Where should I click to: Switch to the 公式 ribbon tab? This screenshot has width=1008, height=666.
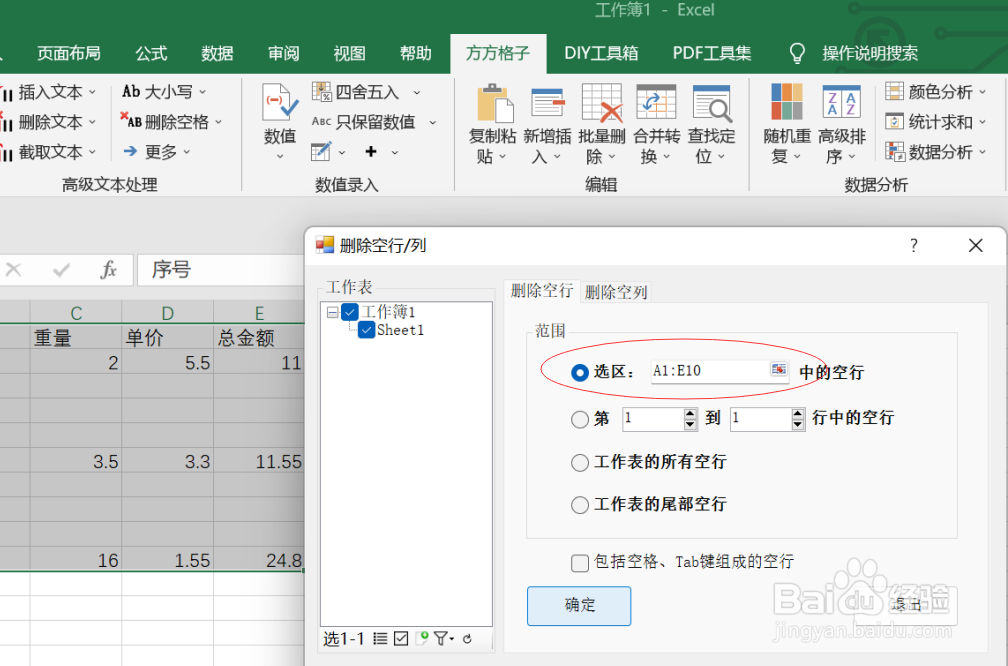click(x=152, y=53)
